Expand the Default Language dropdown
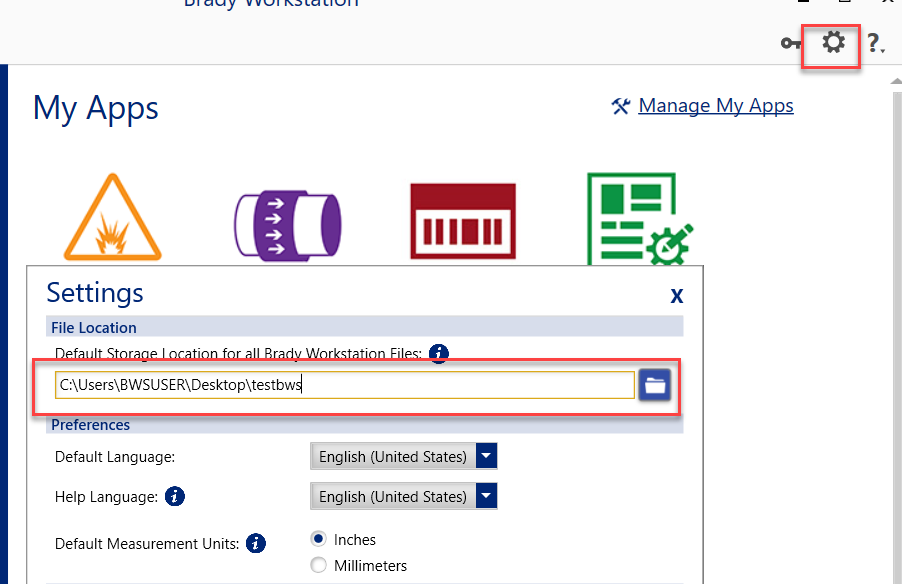902x584 pixels. pos(486,457)
